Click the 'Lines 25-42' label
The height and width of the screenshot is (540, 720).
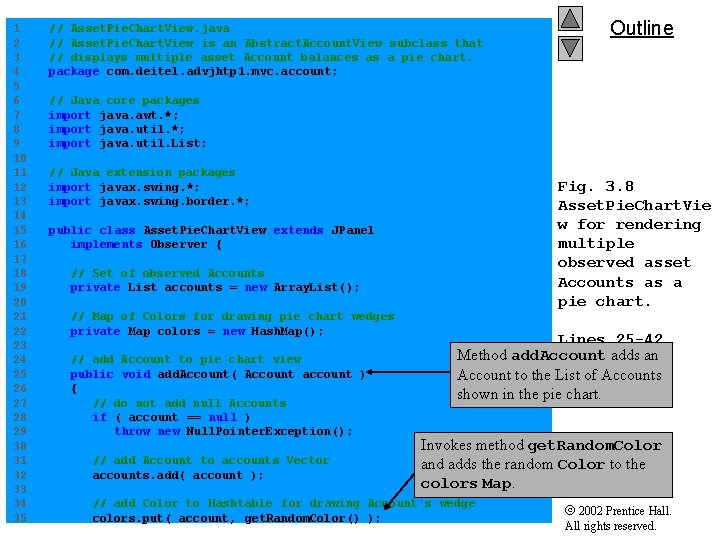[x=610, y=338]
